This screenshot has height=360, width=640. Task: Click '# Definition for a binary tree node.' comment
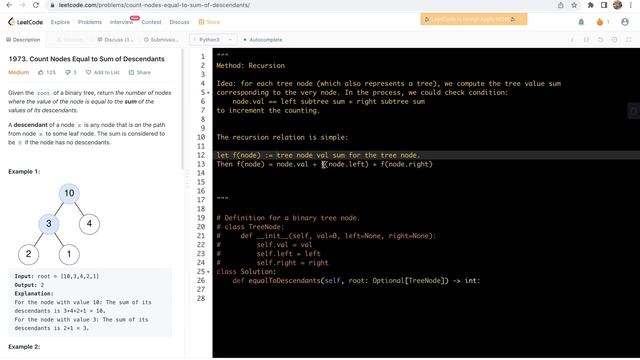(288, 218)
